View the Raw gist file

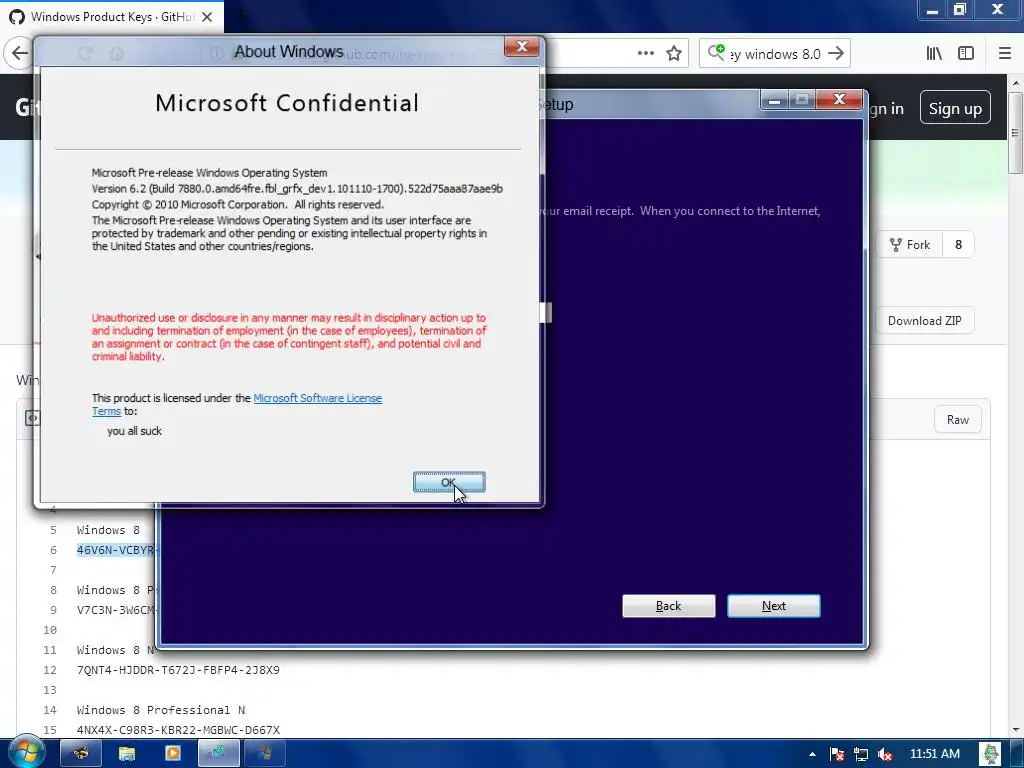957,420
